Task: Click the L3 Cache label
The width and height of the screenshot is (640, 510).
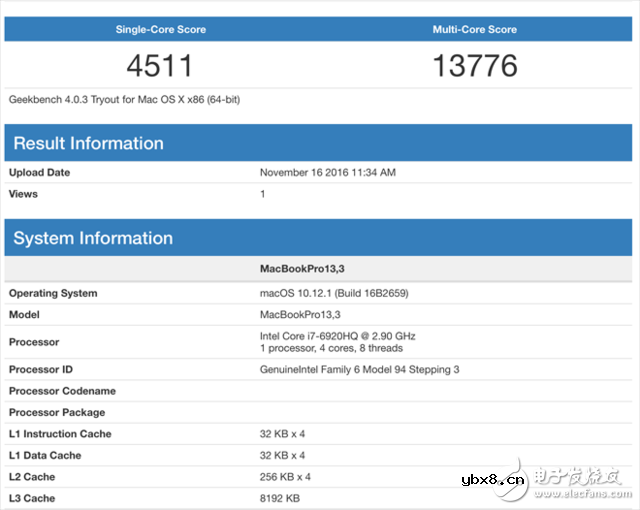Action: tap(32, 499)
